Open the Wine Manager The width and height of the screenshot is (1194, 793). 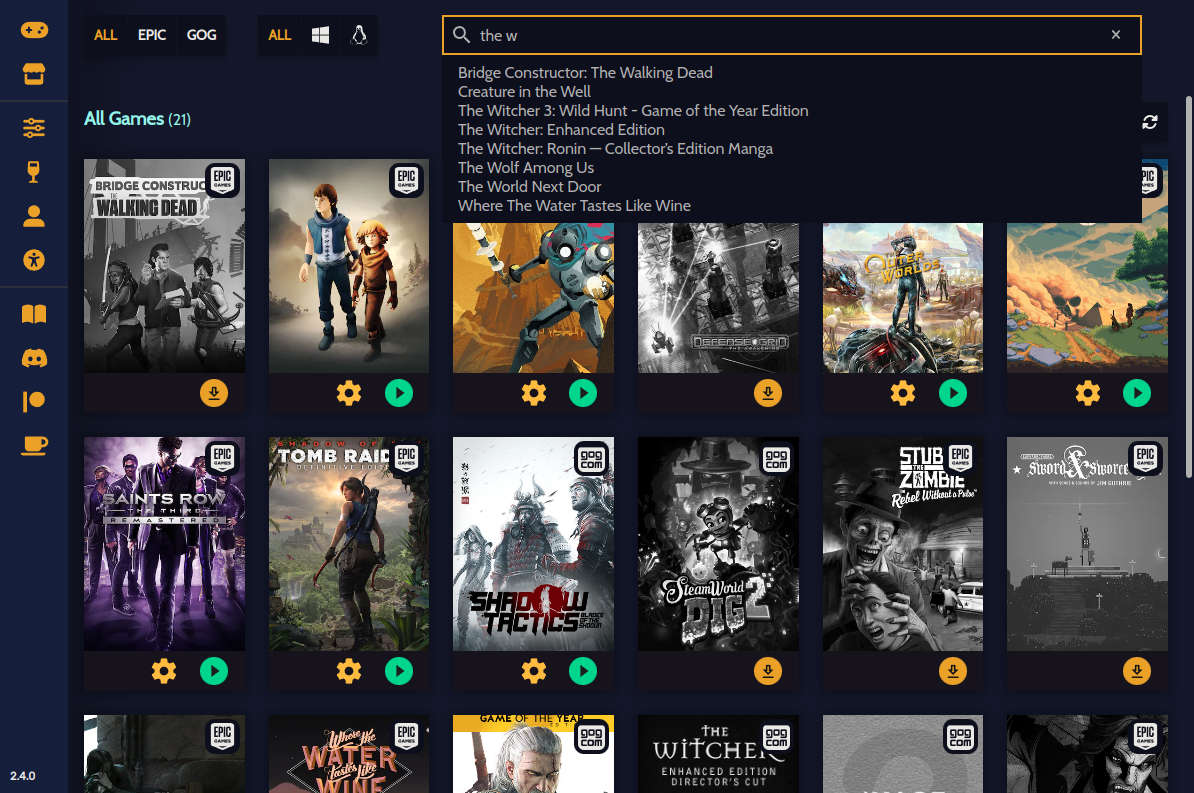tap(33, 171)
